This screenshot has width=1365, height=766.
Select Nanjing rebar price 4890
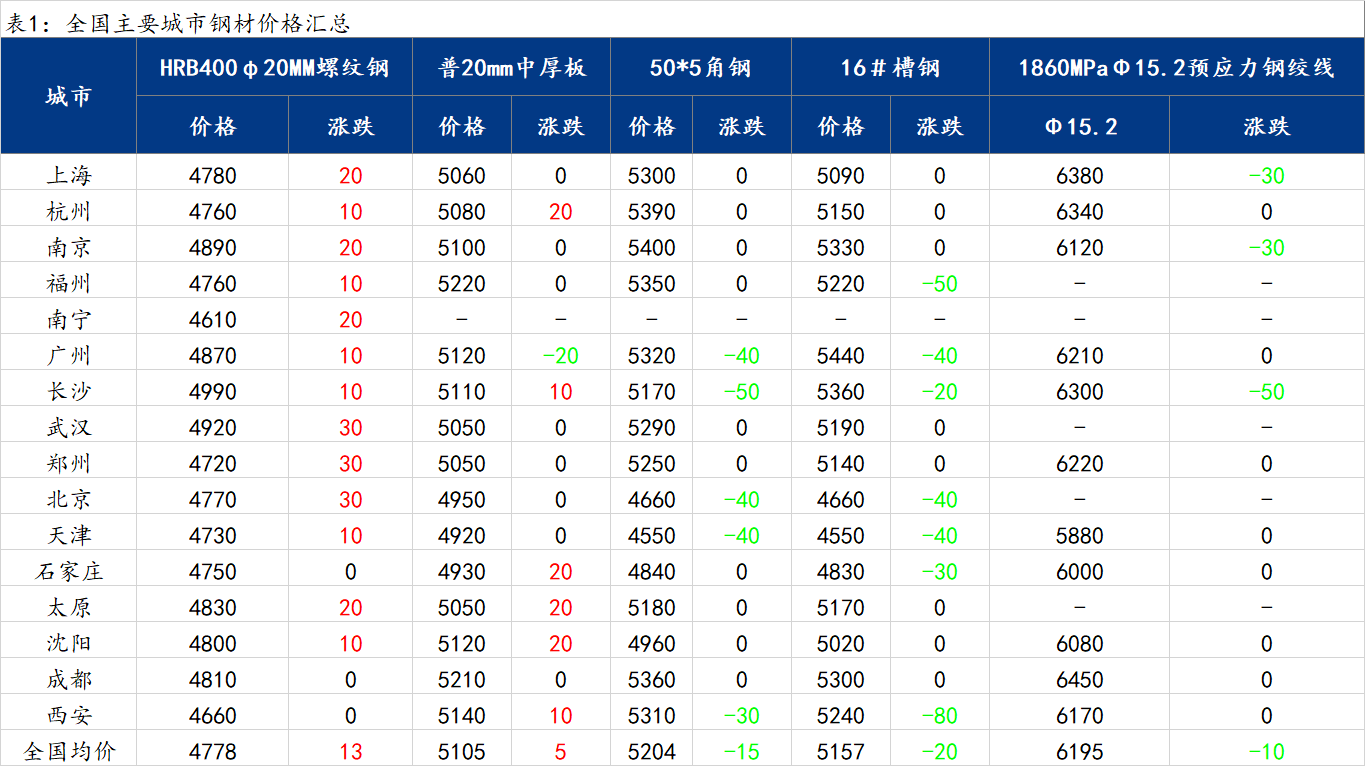[212, 248]
